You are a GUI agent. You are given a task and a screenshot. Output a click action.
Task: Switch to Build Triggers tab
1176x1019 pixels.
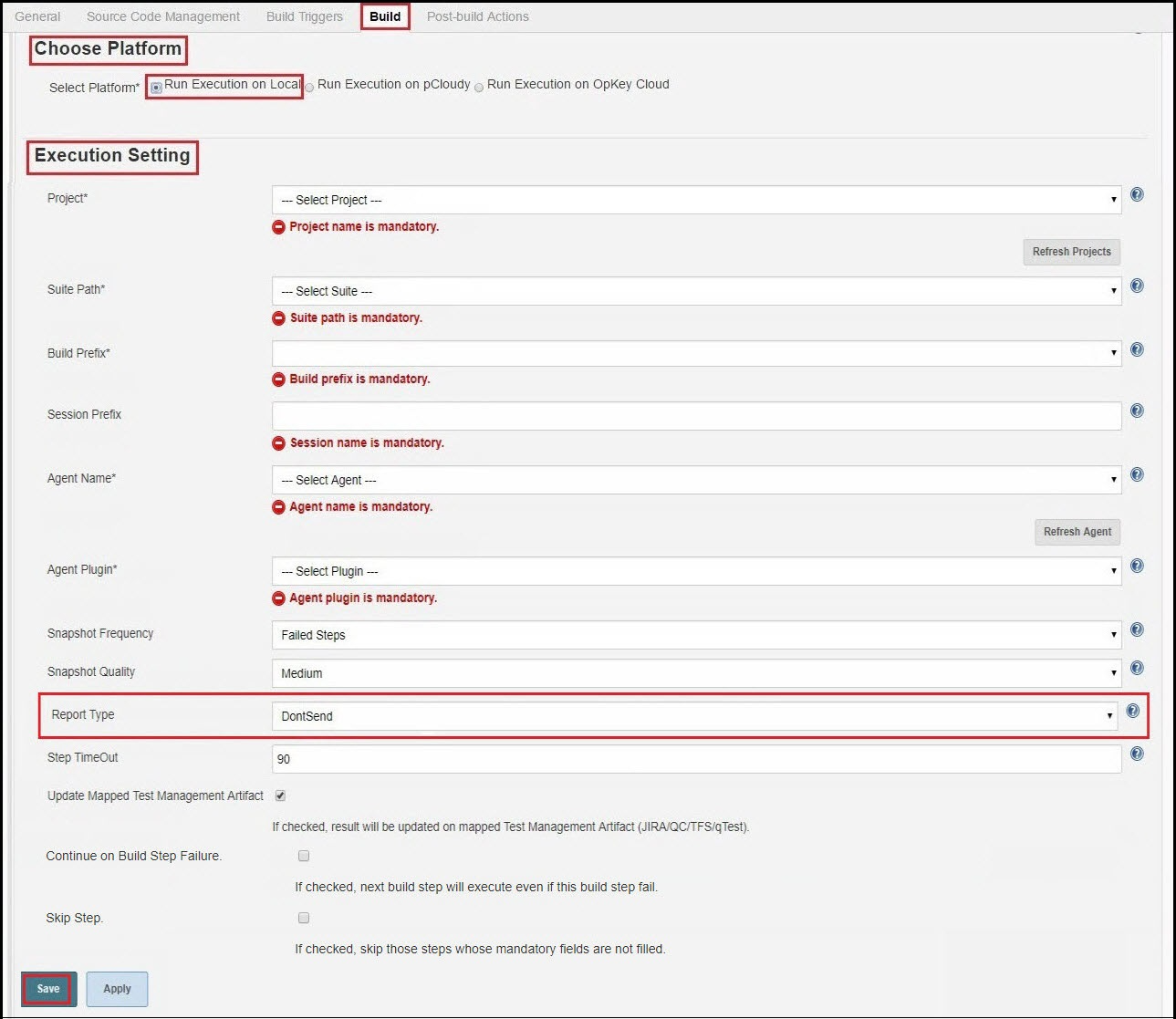(305, 16)
